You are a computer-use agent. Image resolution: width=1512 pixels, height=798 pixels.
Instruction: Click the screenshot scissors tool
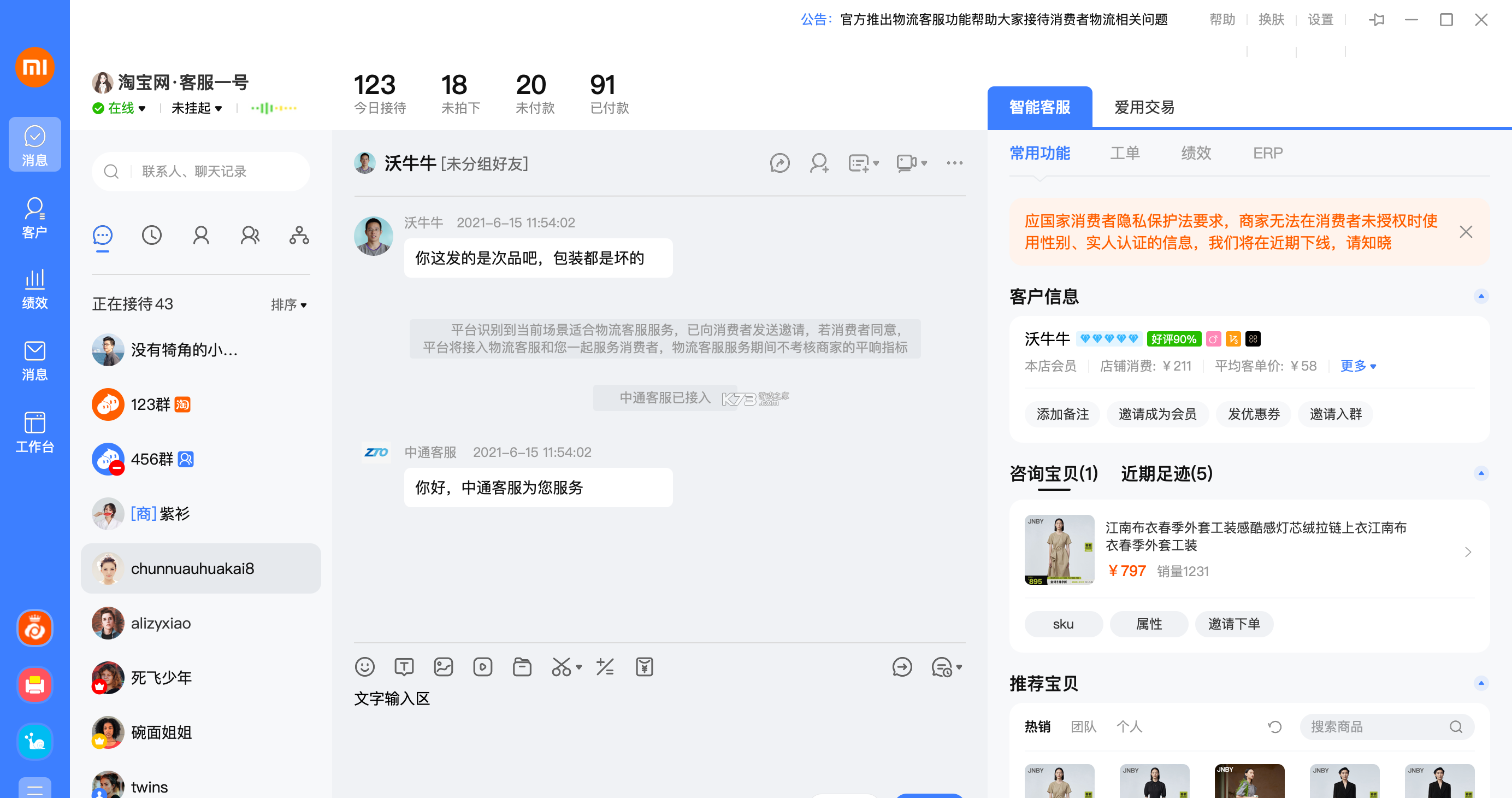click(561, 667)
